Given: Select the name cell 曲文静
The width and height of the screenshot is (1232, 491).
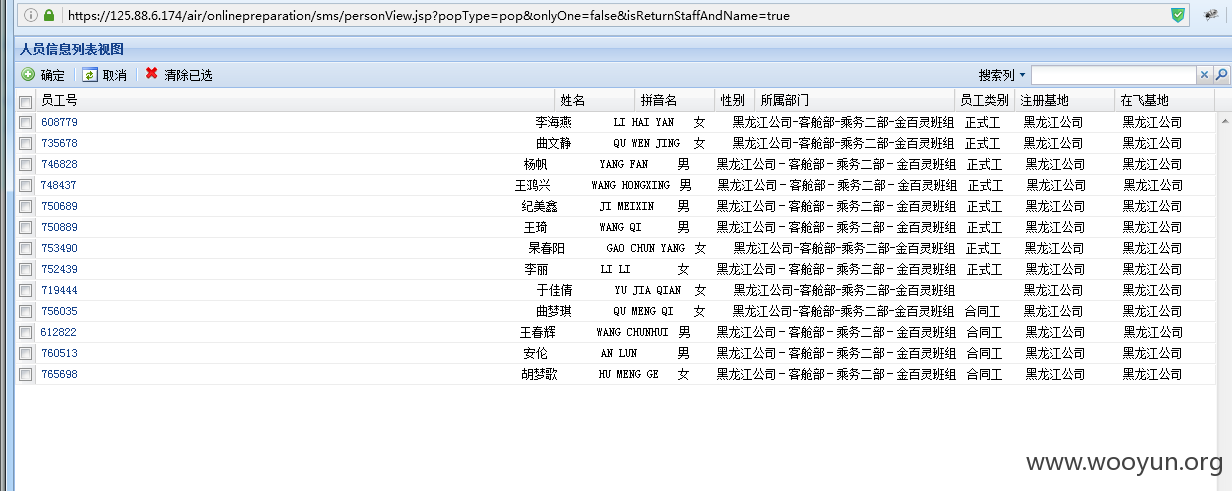Looking at the screenshot, I should click(x=554, y=143).
